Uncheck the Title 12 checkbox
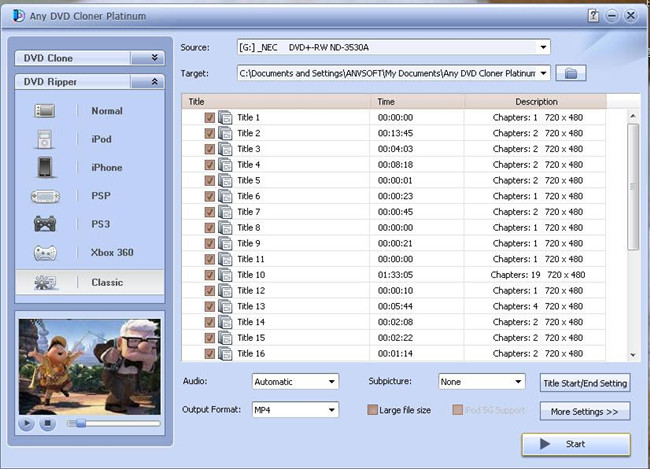650x469 pixels. pos(210,291)
